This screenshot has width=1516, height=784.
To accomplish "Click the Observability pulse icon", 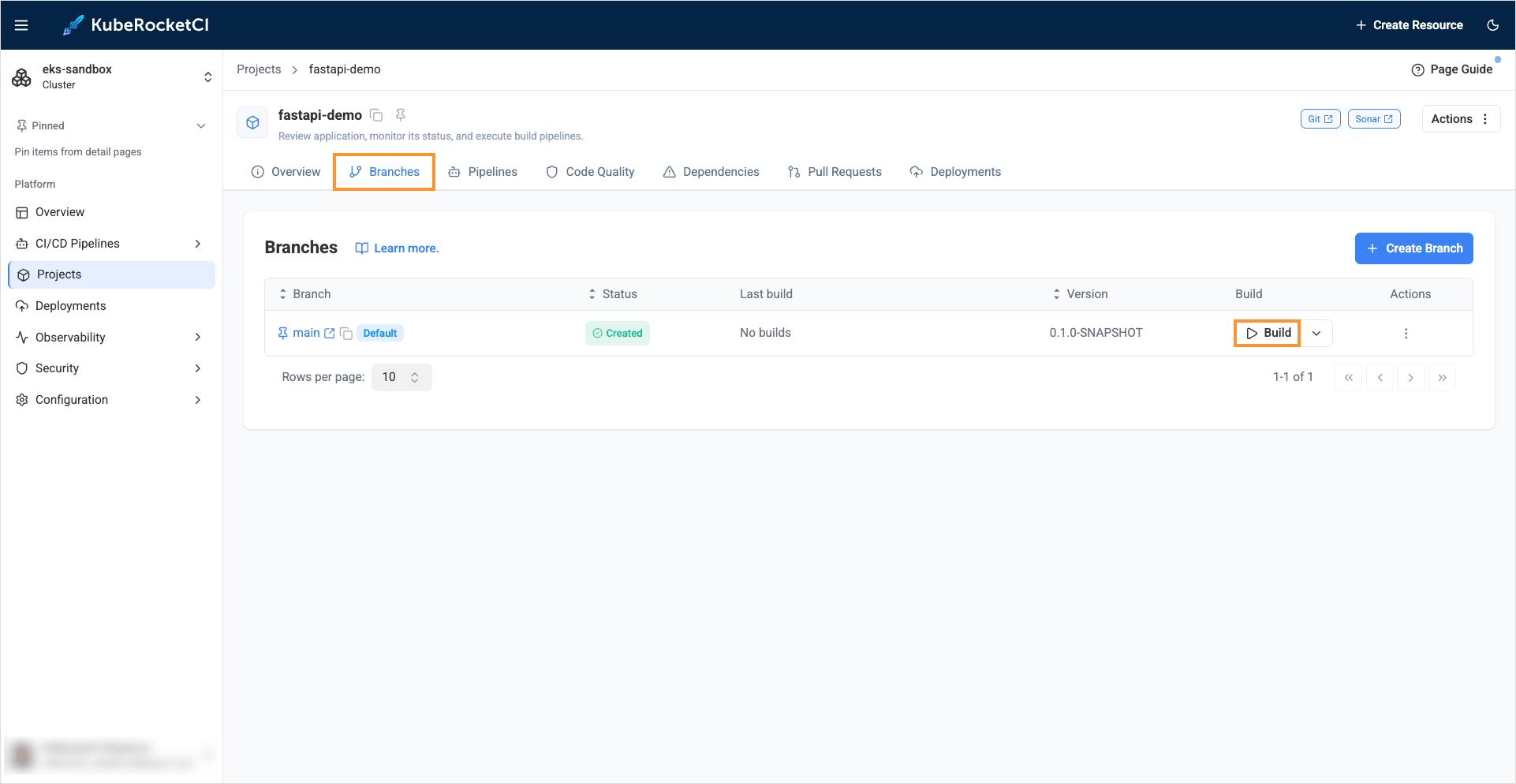I will (x=22, y=338).
